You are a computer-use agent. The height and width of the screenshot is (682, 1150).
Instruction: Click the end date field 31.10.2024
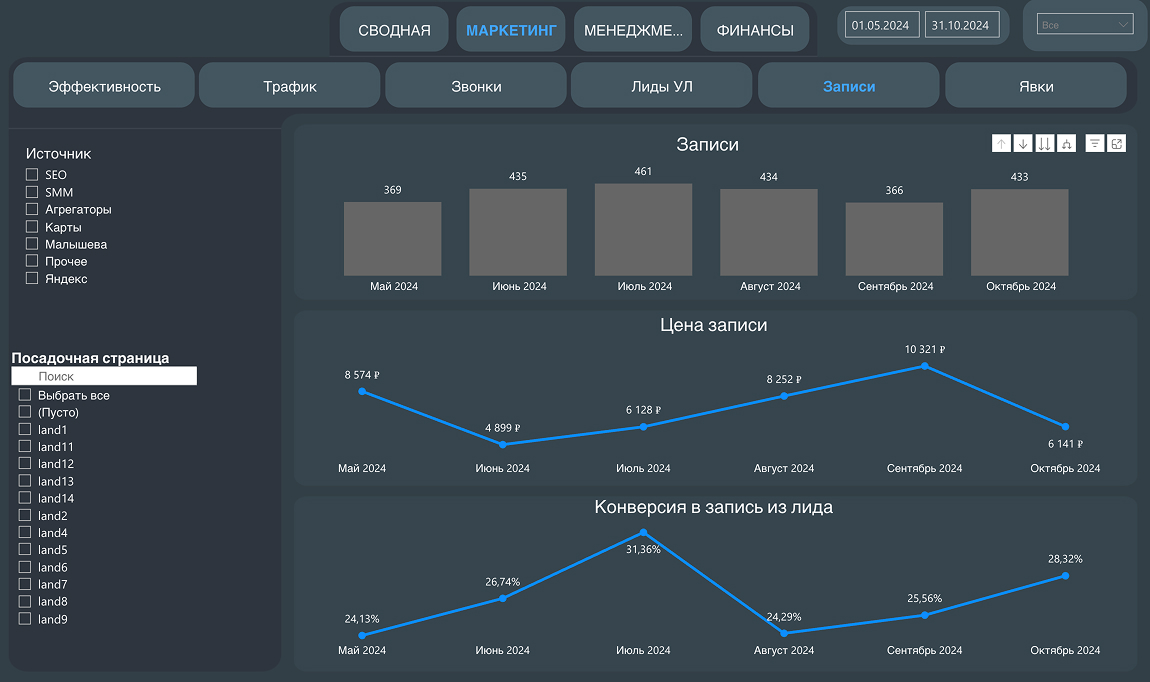pyautogui.click(x=961, y=25)
